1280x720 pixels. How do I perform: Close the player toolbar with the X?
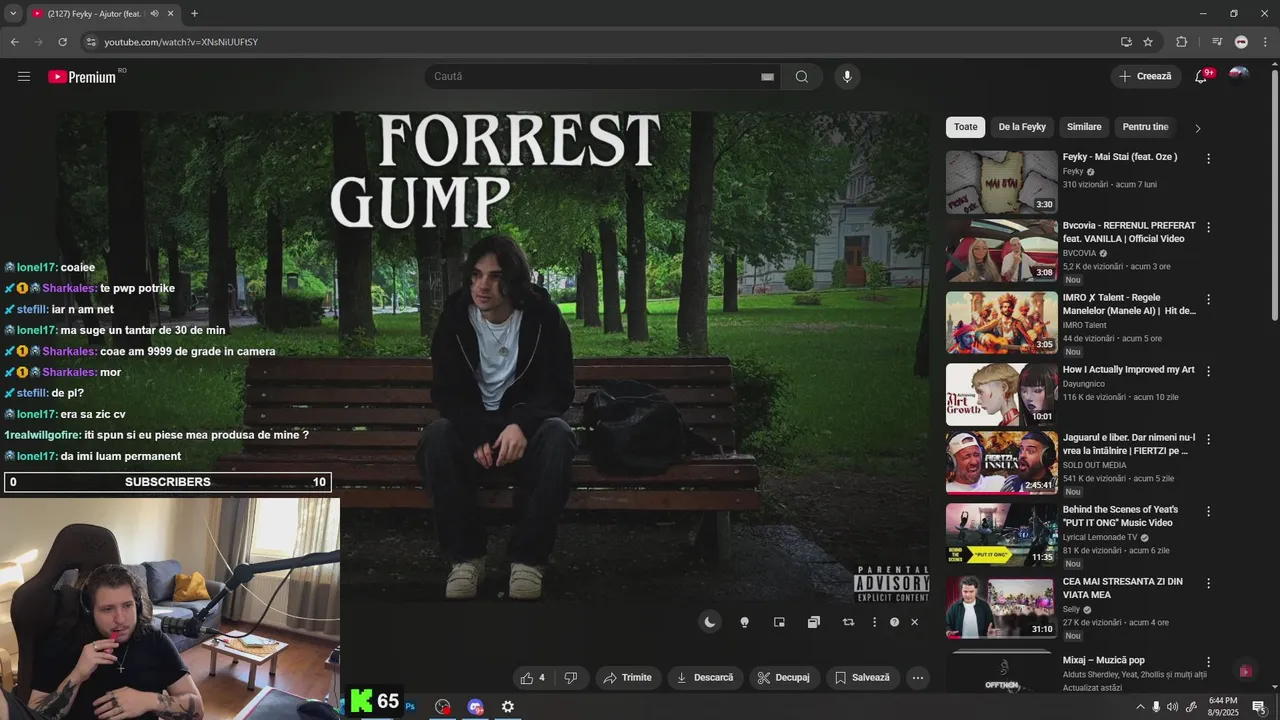[x=914, y=622]
